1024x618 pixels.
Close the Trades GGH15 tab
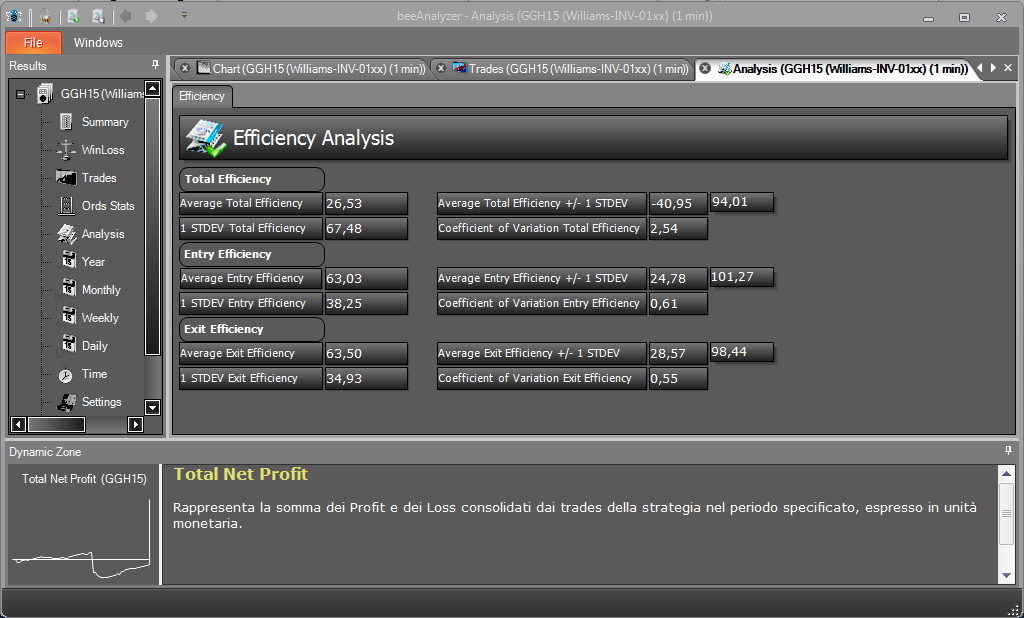pyautogui.click(x=441, y=68)
